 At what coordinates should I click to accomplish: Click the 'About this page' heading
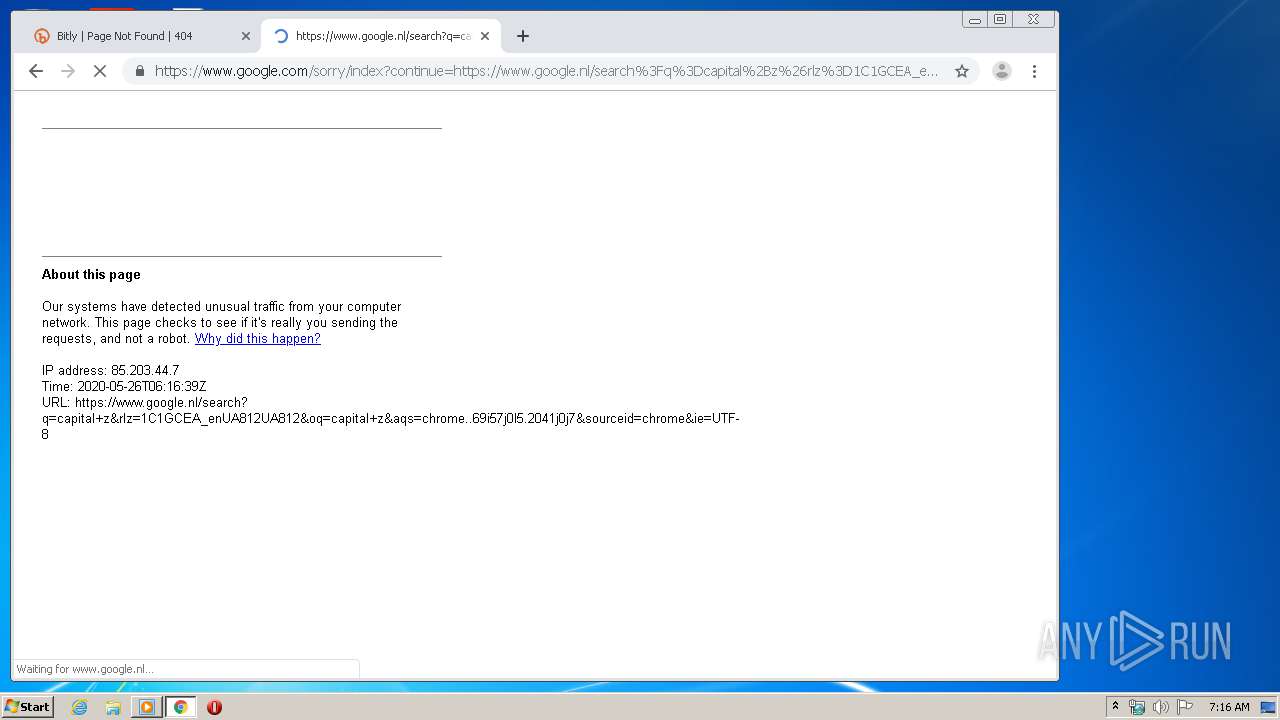(x=91, y=275)
